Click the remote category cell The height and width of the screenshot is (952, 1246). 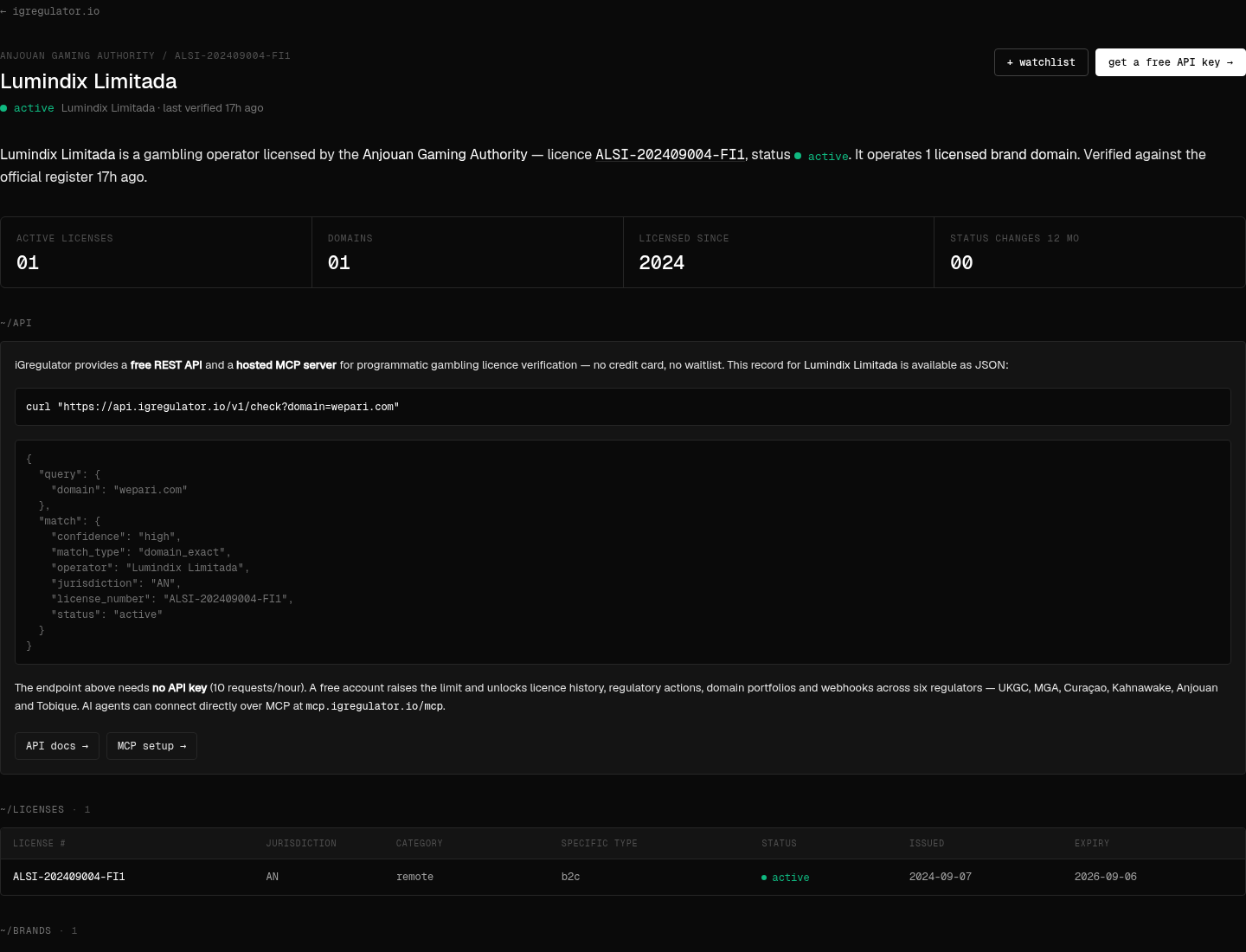coord(414,877)
